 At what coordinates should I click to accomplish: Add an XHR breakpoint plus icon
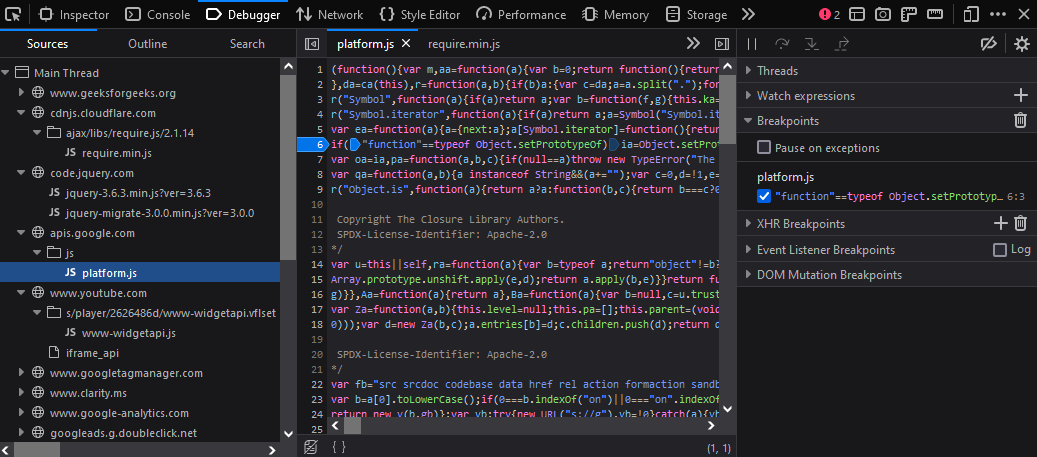1001,224
